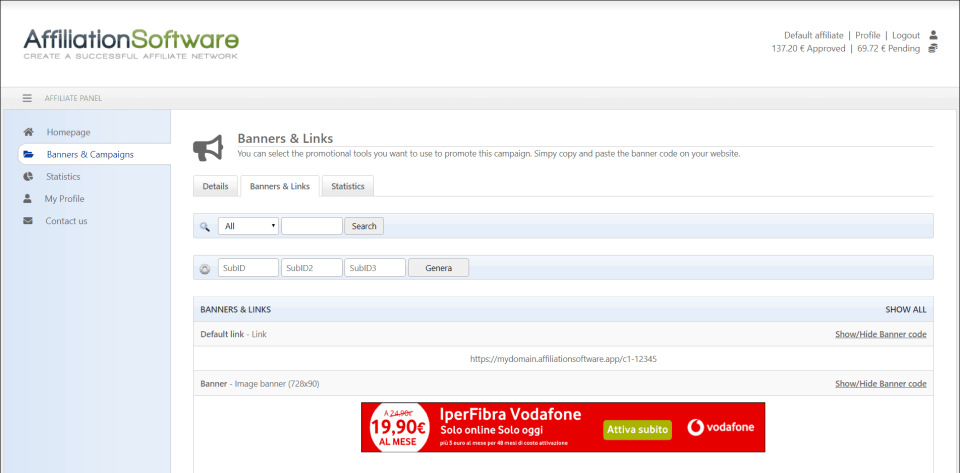This screenshot has height=473, width=960.
Task: Open My Profile in sidebar
Action: pyautogui.click(x=64, y=199)
